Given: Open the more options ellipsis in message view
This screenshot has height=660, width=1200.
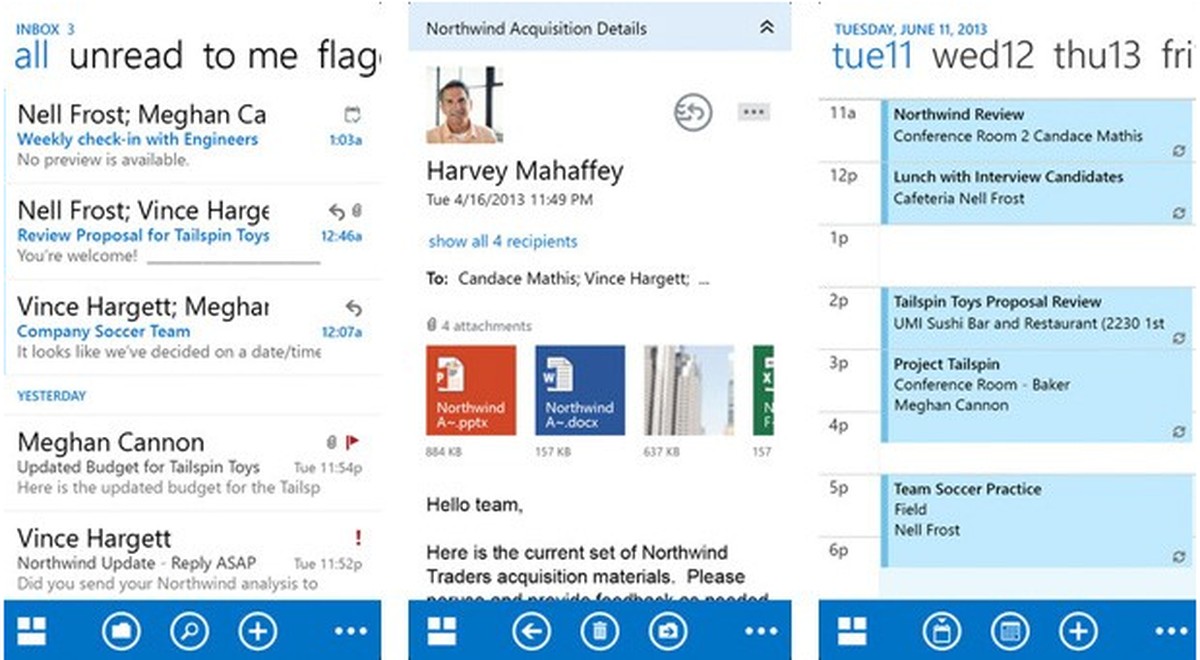Looking at the screenshot, I should pyautogui.click(x=754, y=111).
